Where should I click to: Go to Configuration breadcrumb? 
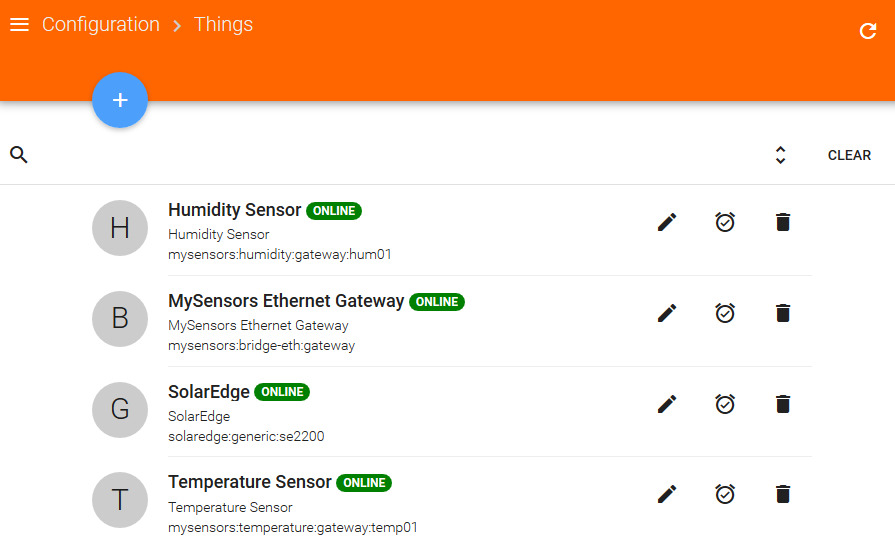point(101,25)
